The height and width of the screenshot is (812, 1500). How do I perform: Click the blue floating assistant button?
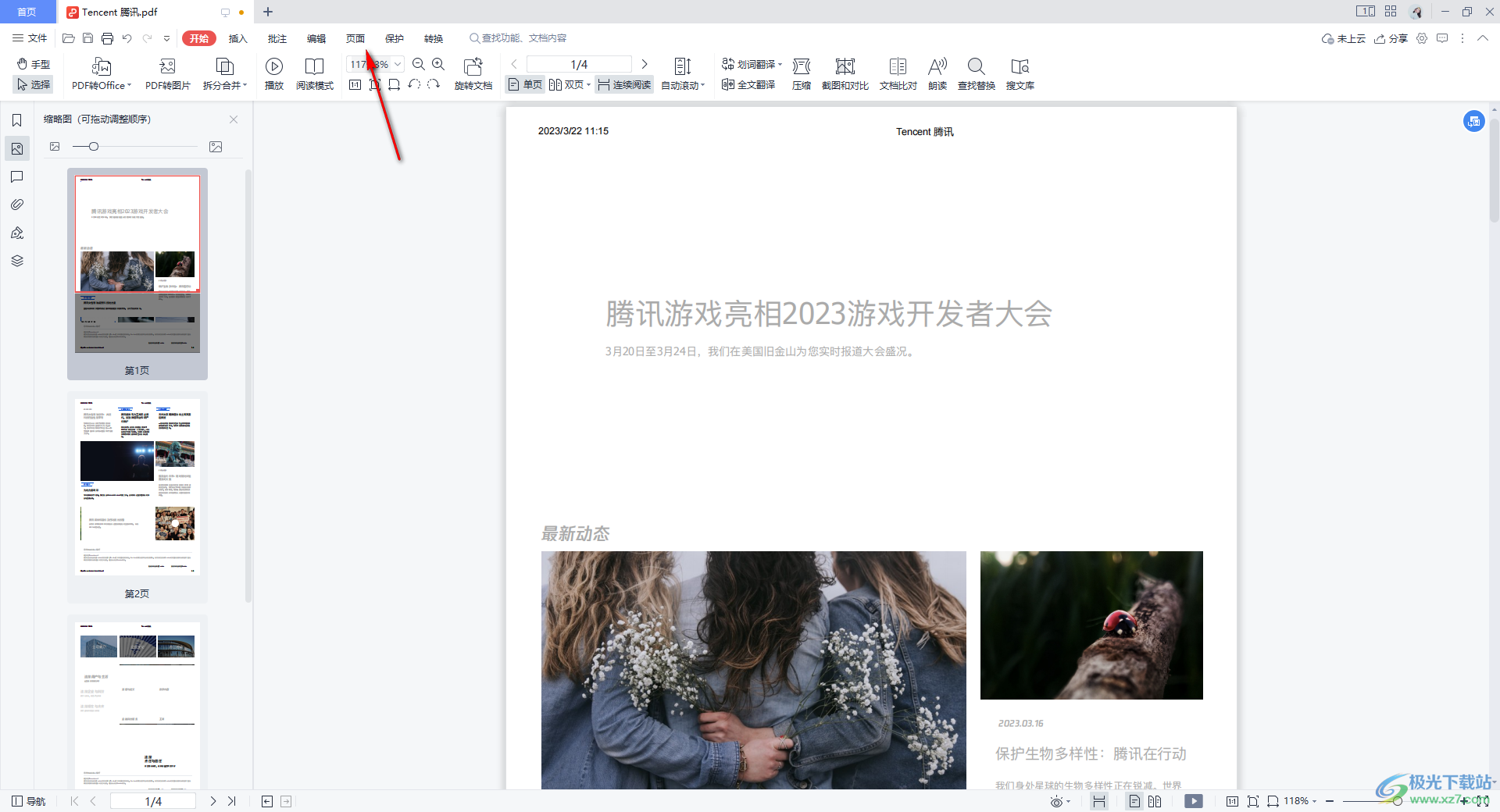[1473, 121]
